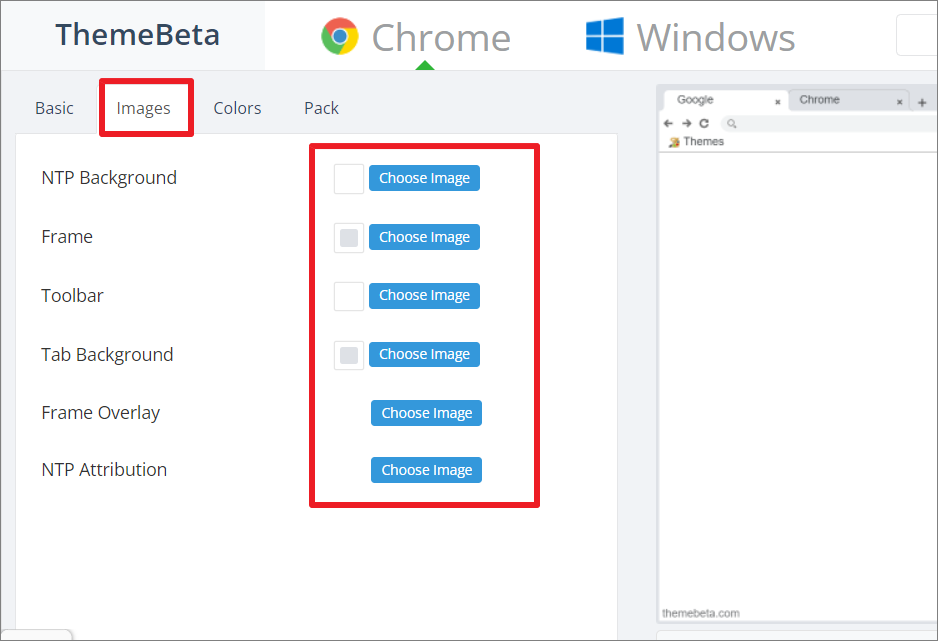Image resolution: width=938 pixels, height=641 pixels.
Task: Click the reload icon in preview
Action: point(704,123)
